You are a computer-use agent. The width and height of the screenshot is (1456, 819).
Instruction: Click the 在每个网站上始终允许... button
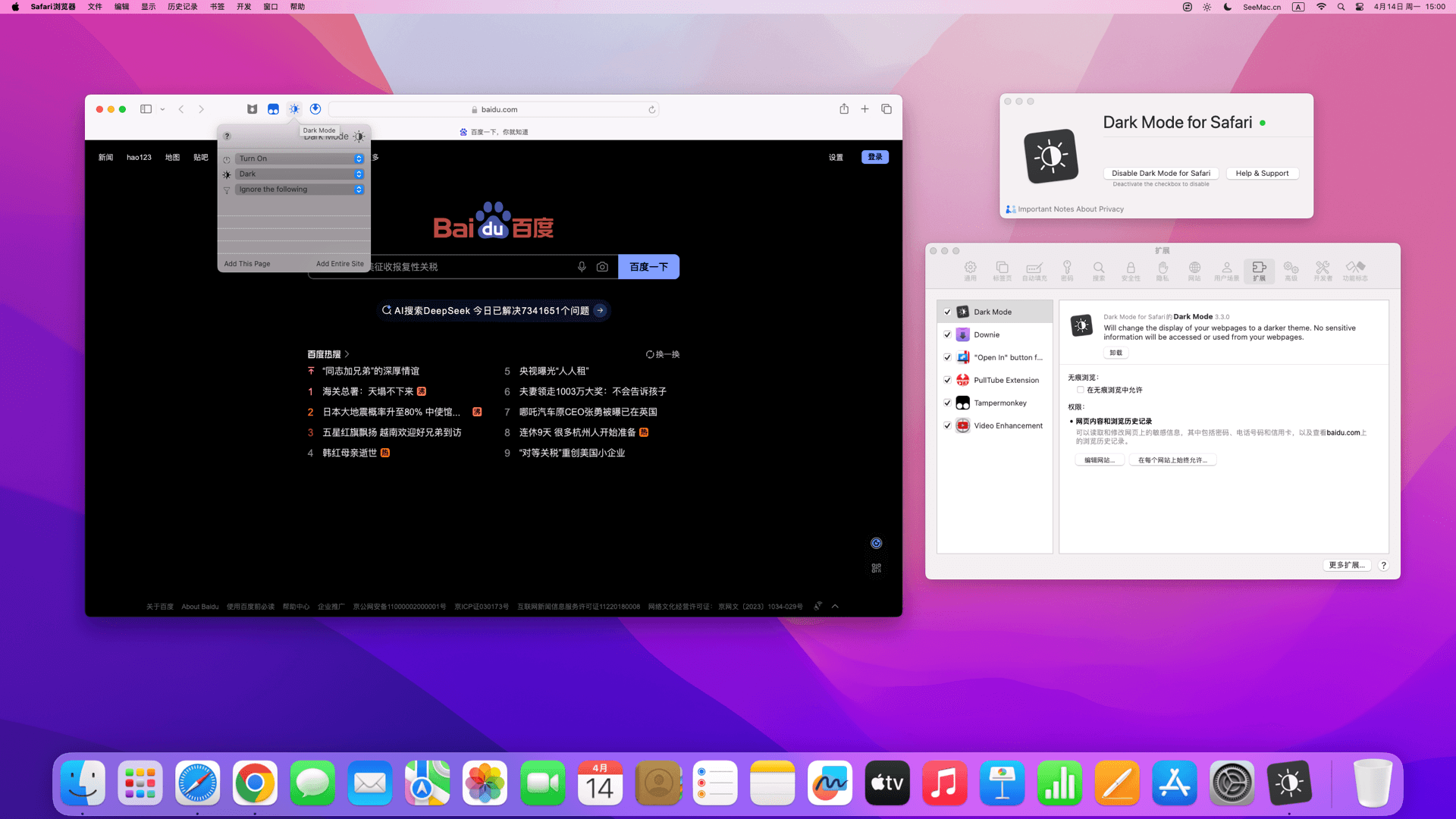tap(1172, 460)
